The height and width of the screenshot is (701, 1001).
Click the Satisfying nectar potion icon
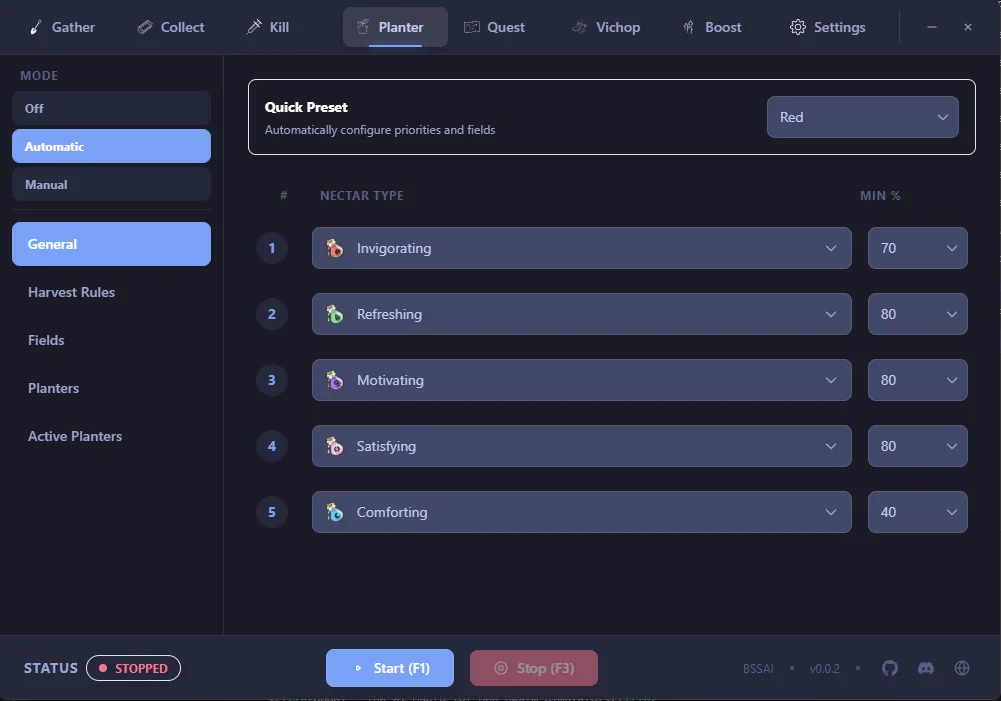335,446
